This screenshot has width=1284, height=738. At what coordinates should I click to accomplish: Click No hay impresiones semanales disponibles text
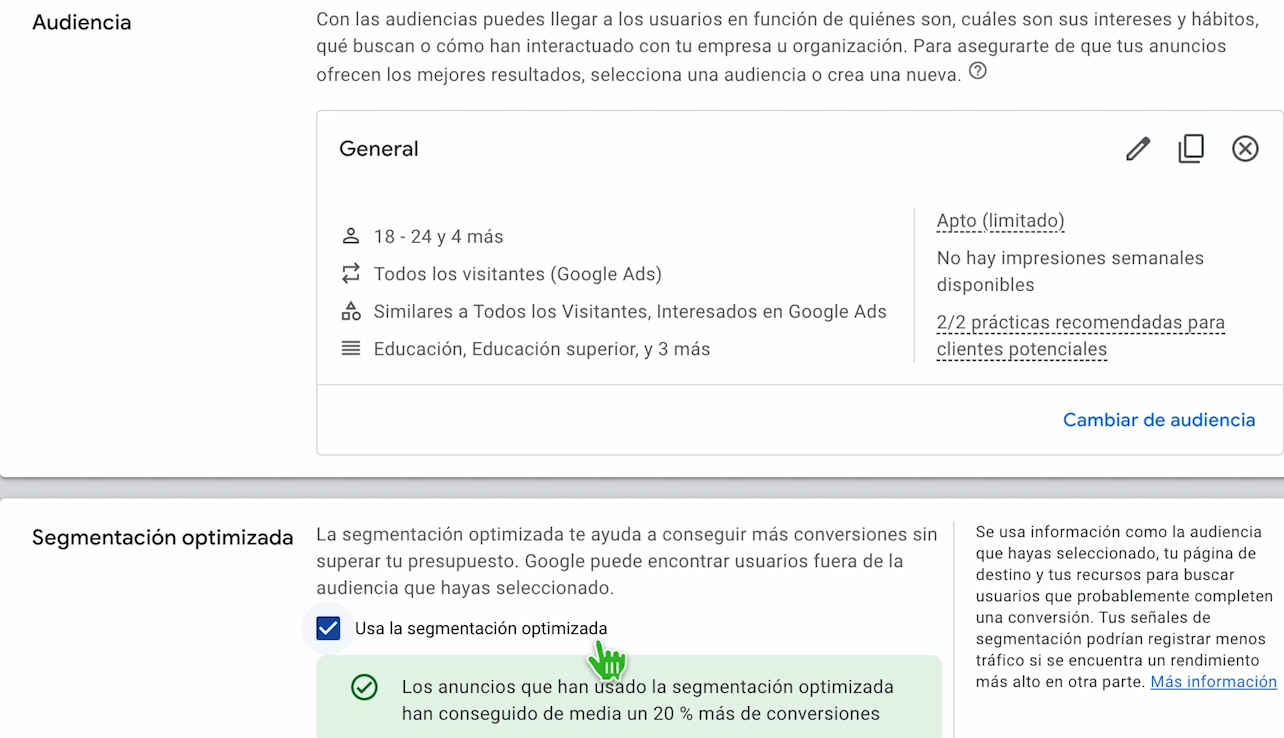tap(1070, 271)
